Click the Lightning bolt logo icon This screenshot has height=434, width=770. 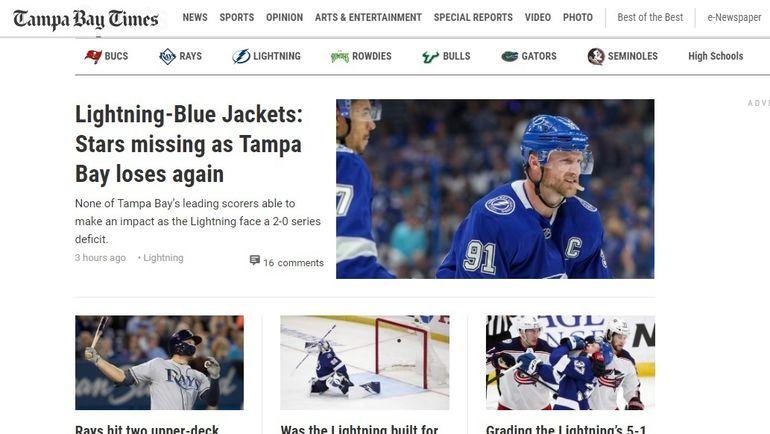click(241, 56)
